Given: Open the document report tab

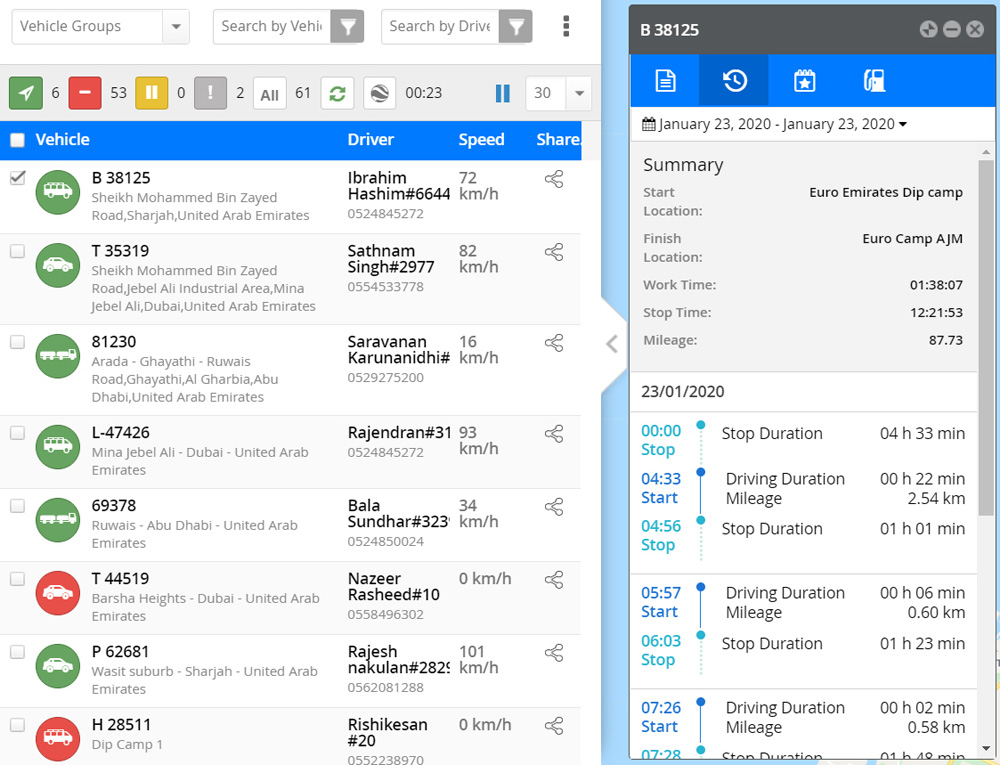Looking at the screenshot, I should pos(665,81).
